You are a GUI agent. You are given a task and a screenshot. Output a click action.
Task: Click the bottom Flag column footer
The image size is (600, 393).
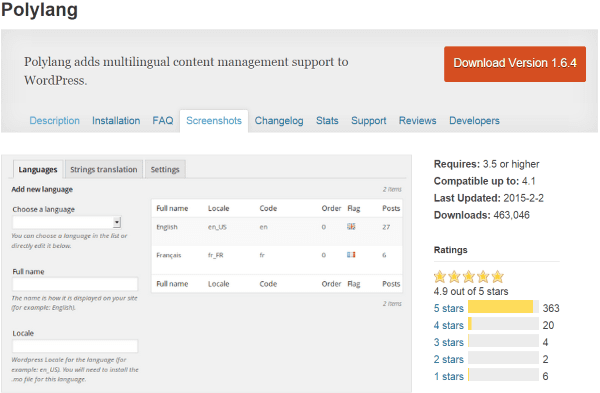354,284
